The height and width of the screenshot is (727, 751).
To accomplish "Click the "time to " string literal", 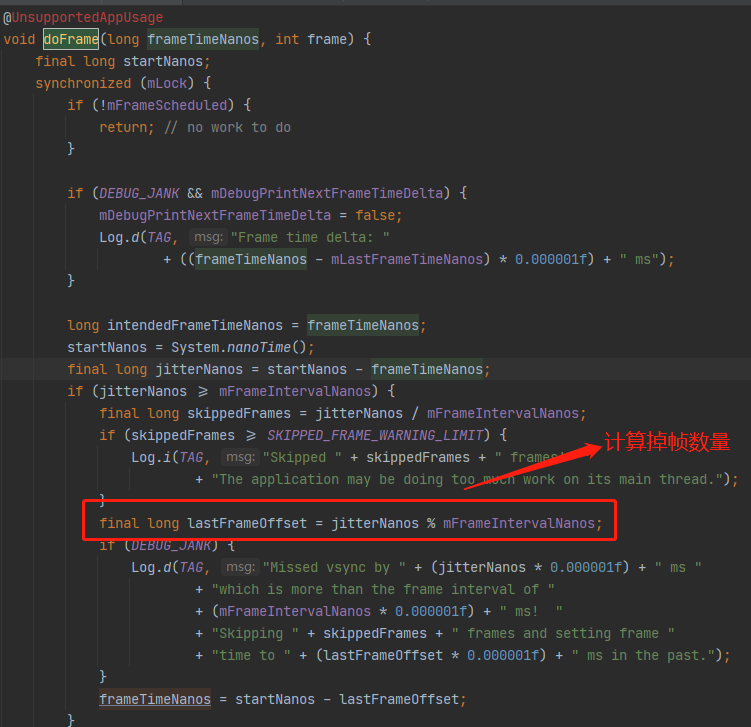I will pyautogui.click(x=250, y=656).
